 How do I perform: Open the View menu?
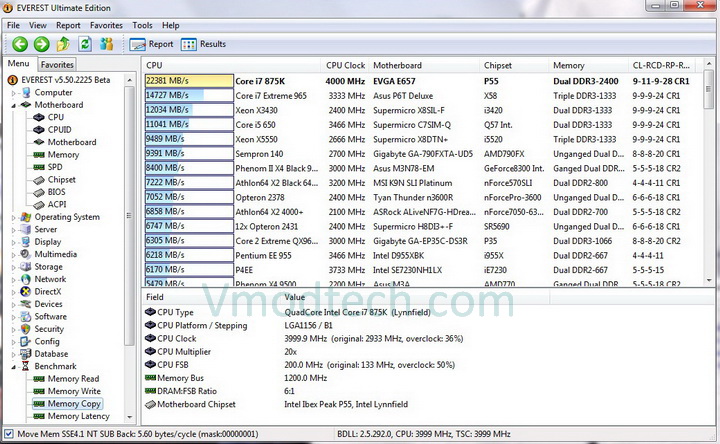pyautogui.click(x=38, y=25)
